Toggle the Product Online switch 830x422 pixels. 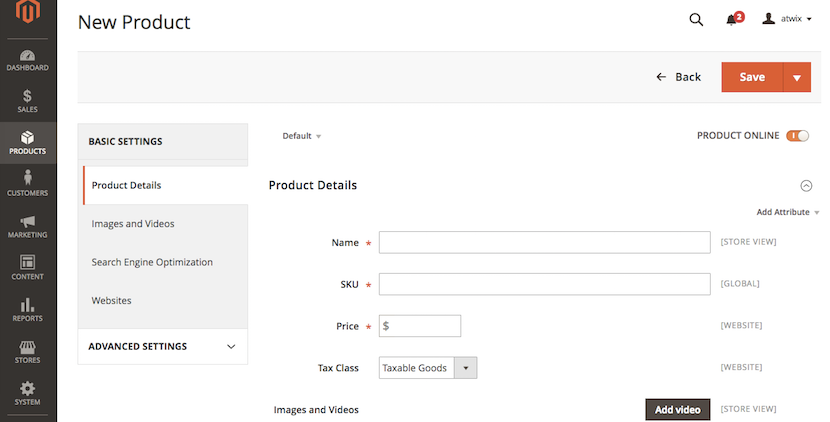tap(797, 136)
